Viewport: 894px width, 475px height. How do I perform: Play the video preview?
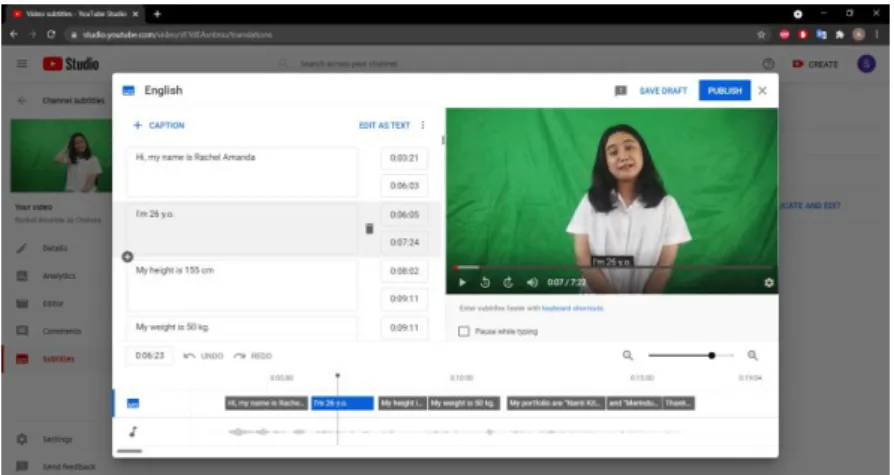pyautogui.click(x=462, y=282)
